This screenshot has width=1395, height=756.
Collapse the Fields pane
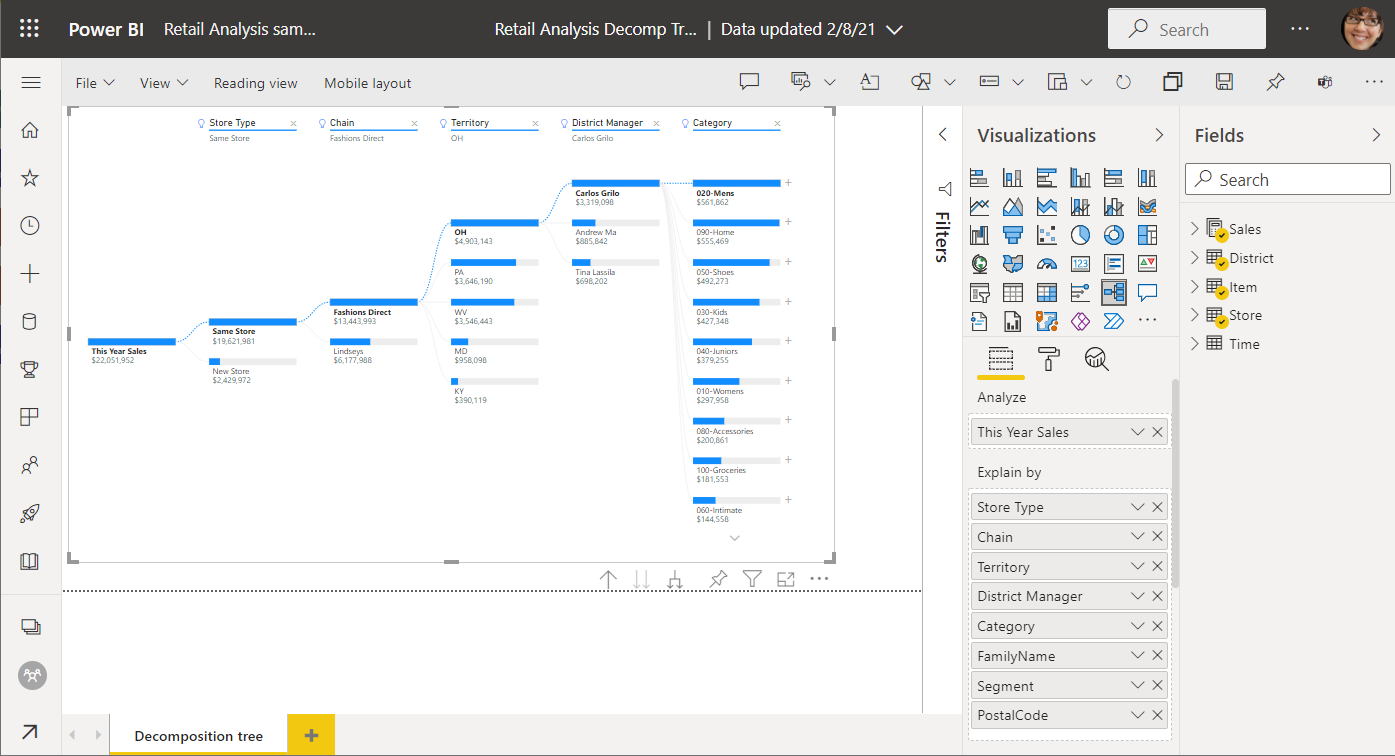[1376, 135]
